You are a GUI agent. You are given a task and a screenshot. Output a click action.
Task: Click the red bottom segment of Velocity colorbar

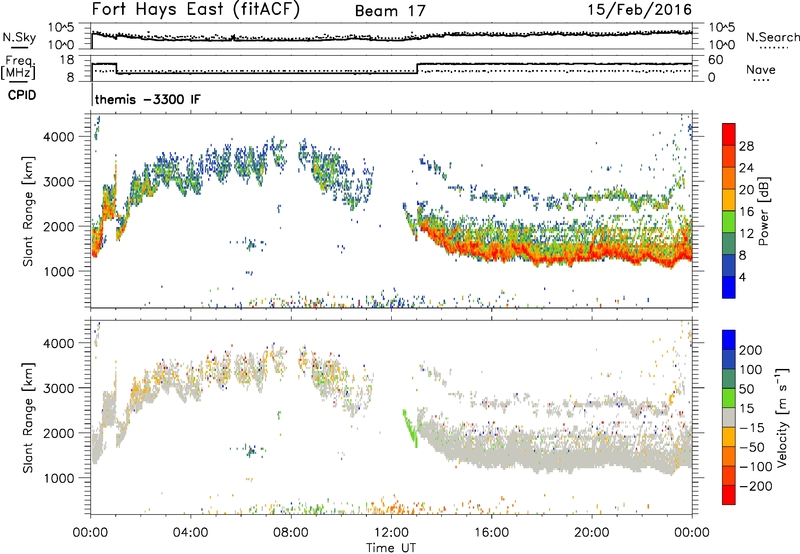pyautogui.click(x=729, y=495)
